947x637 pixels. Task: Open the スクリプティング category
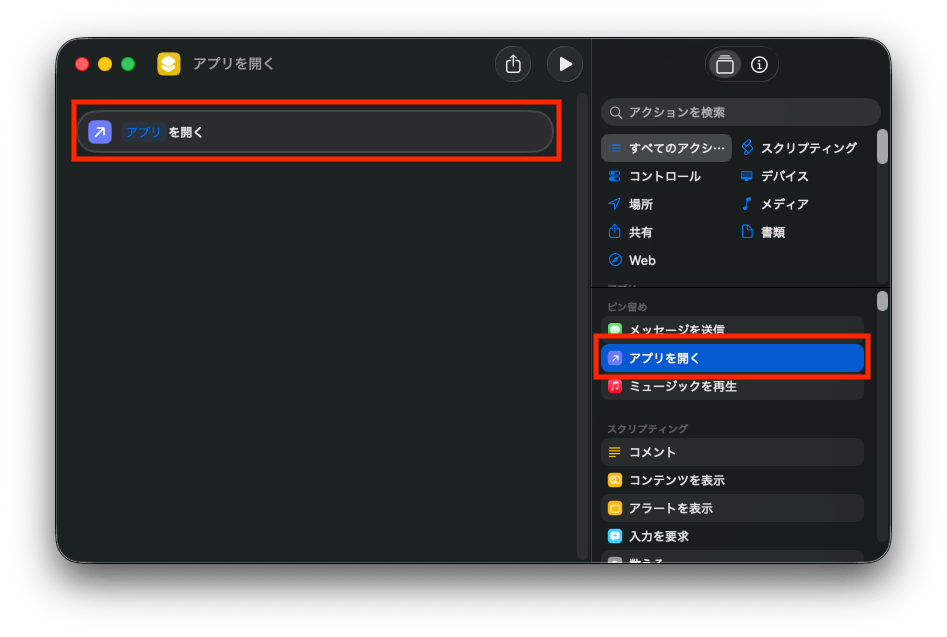[798, 148]
